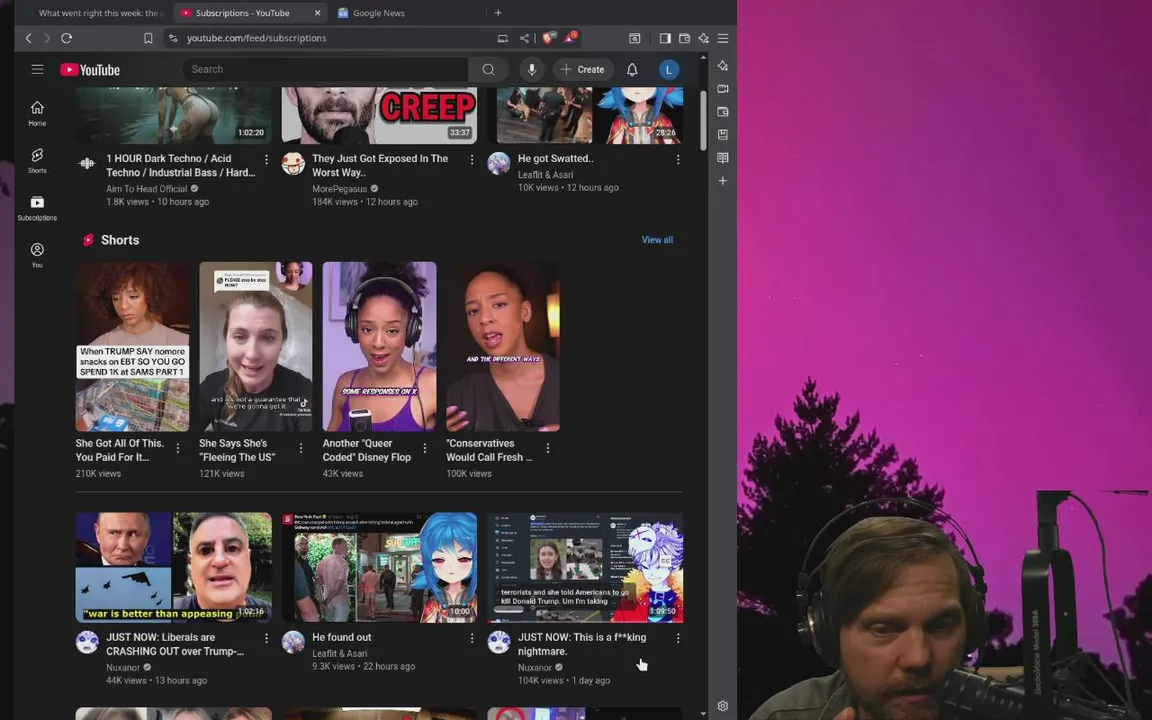Open options for Conservatives Would Call Fresh short

click(x=547, y=448)
